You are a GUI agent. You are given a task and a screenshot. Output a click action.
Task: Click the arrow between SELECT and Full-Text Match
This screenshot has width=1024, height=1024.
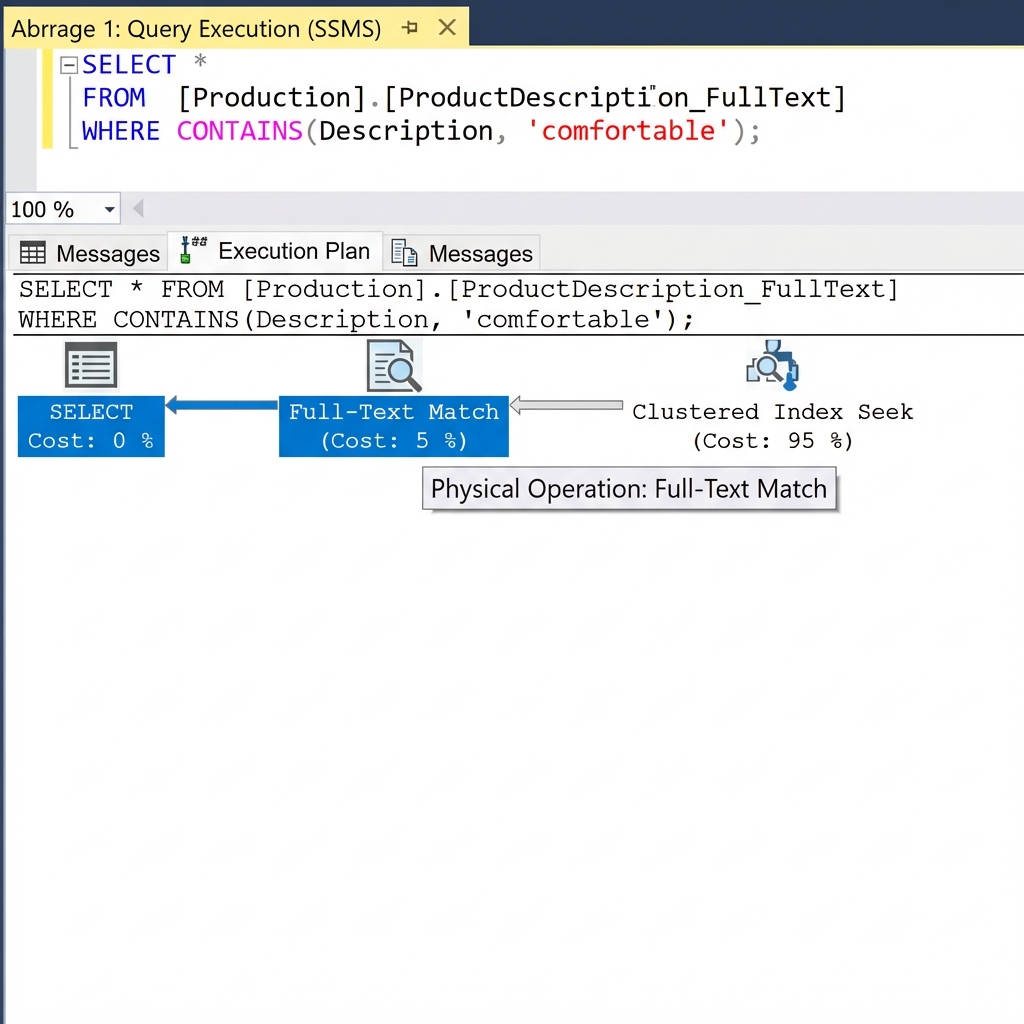pos(222,405)
